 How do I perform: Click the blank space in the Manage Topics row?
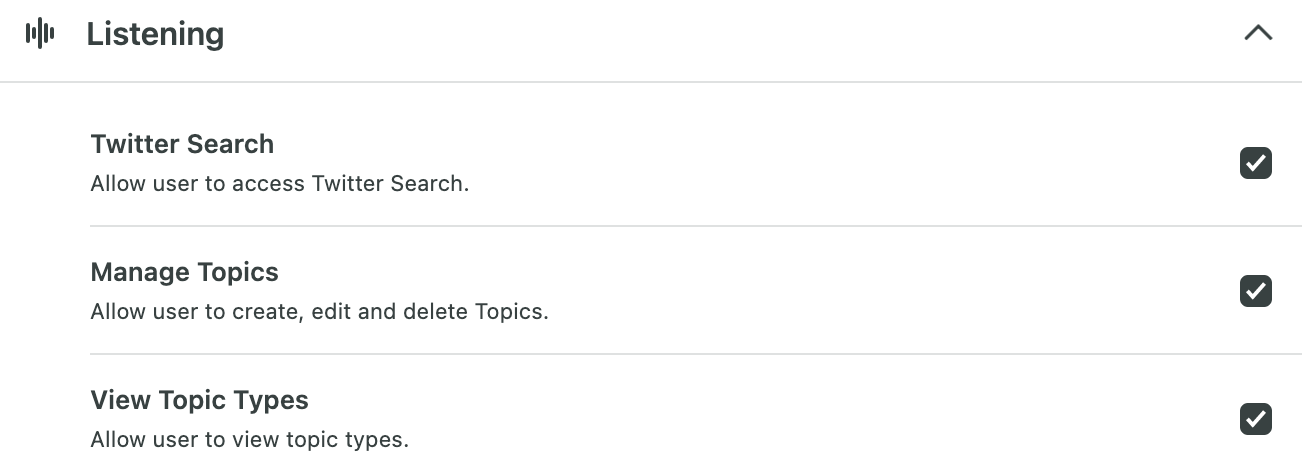click(x=890, y=291)
